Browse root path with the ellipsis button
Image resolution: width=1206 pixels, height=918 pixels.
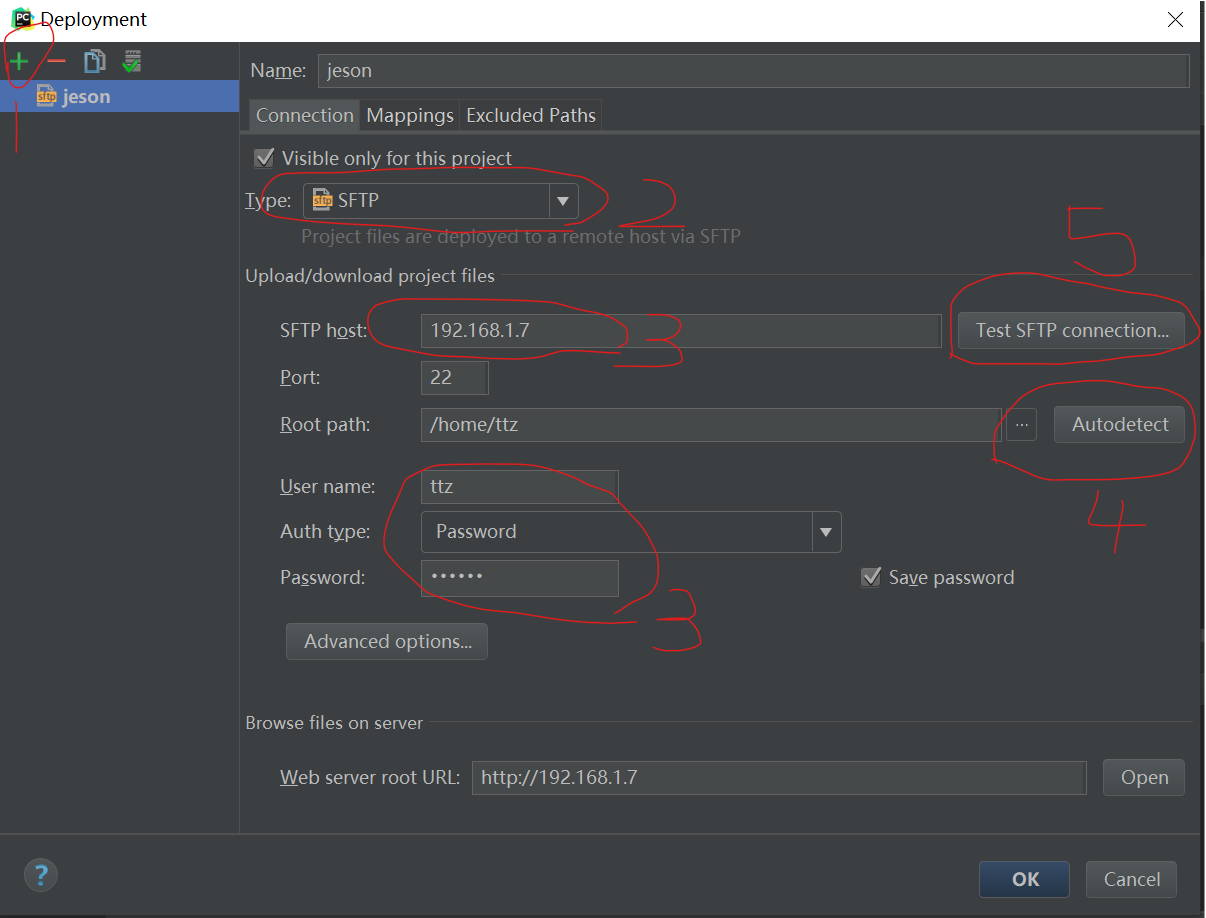click(1021, 425)
